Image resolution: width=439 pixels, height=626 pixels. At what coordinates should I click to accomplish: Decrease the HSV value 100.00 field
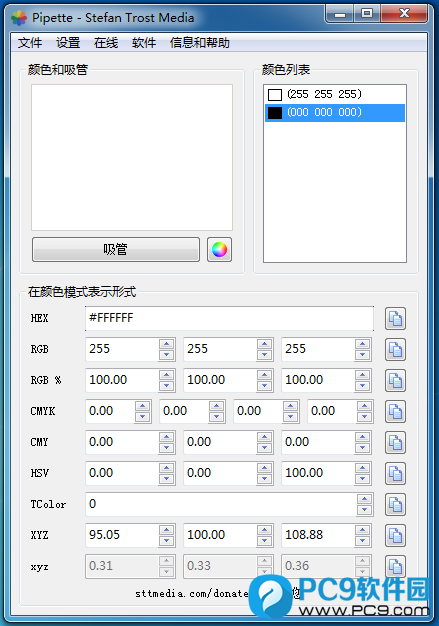point(362,479)
